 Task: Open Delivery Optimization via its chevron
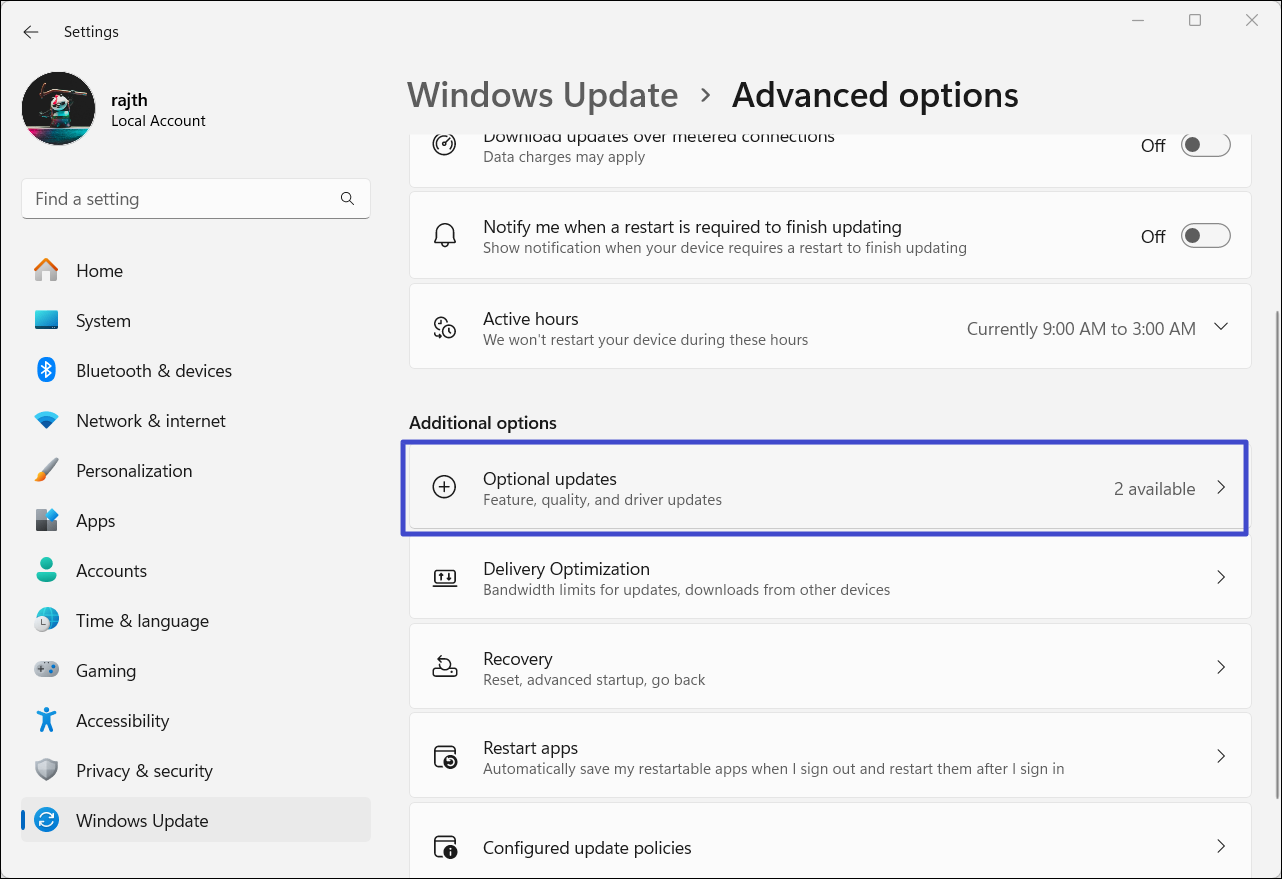(1220, 578)
